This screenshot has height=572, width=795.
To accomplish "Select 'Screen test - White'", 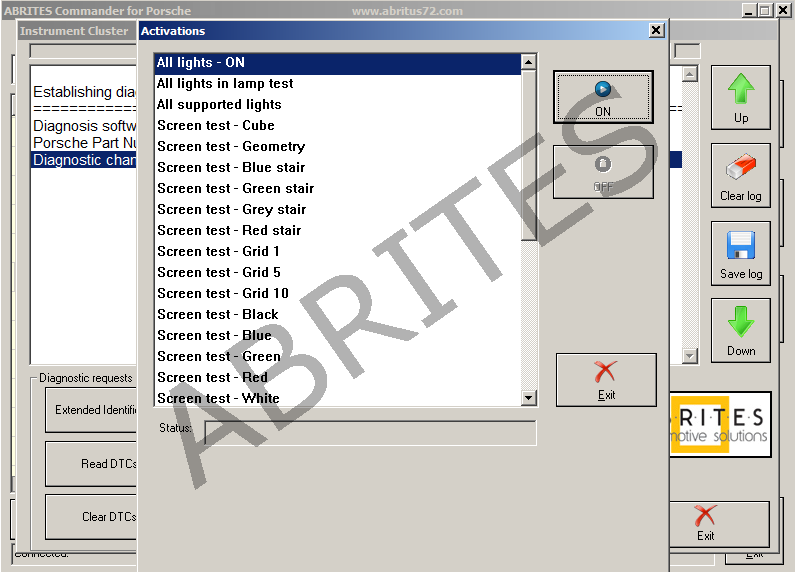I will [x=338, y=398].
